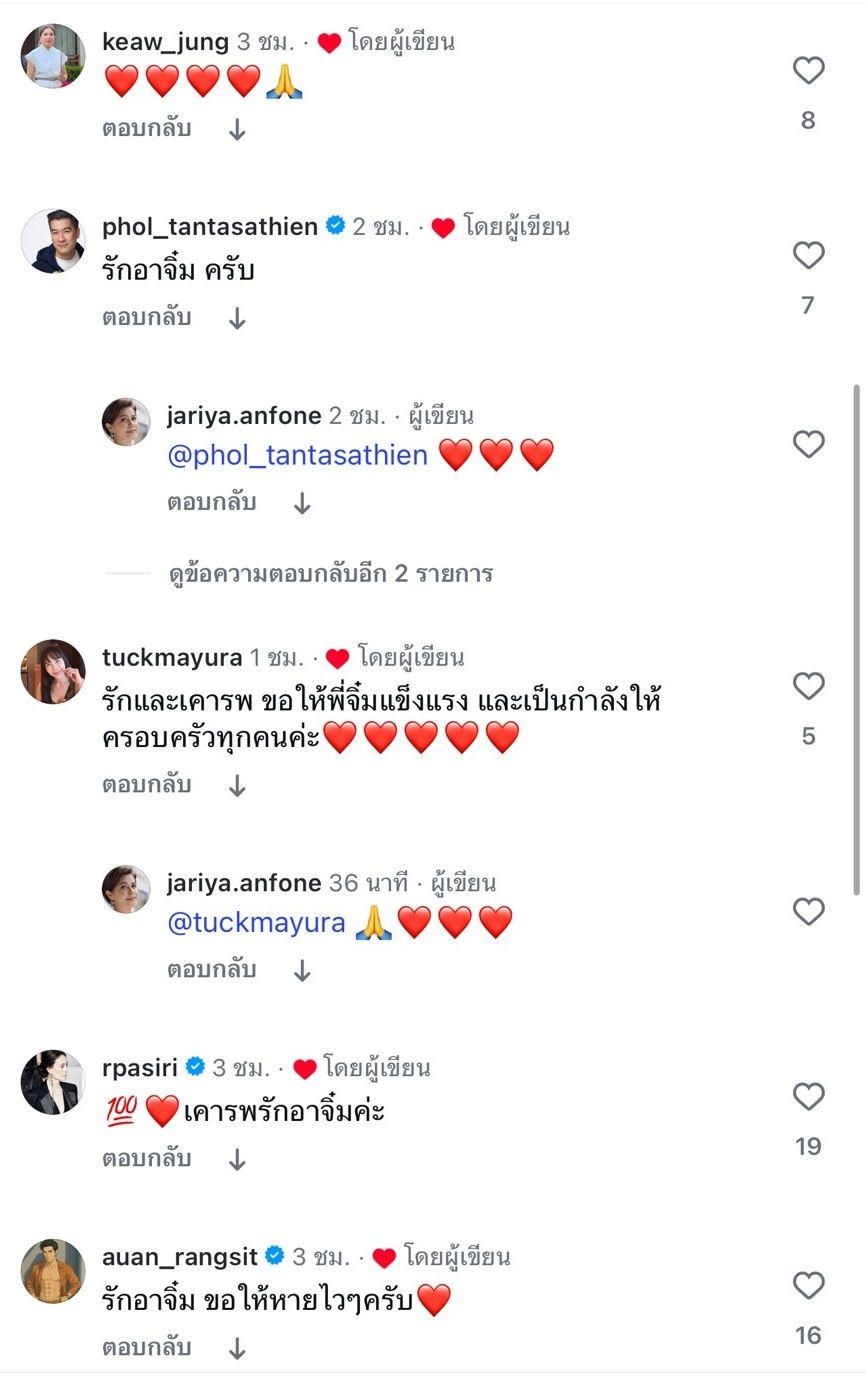Open keaw_jung's profile picture
The image size is (866, 1380).
pyautogui.click(x=53, y=56)
